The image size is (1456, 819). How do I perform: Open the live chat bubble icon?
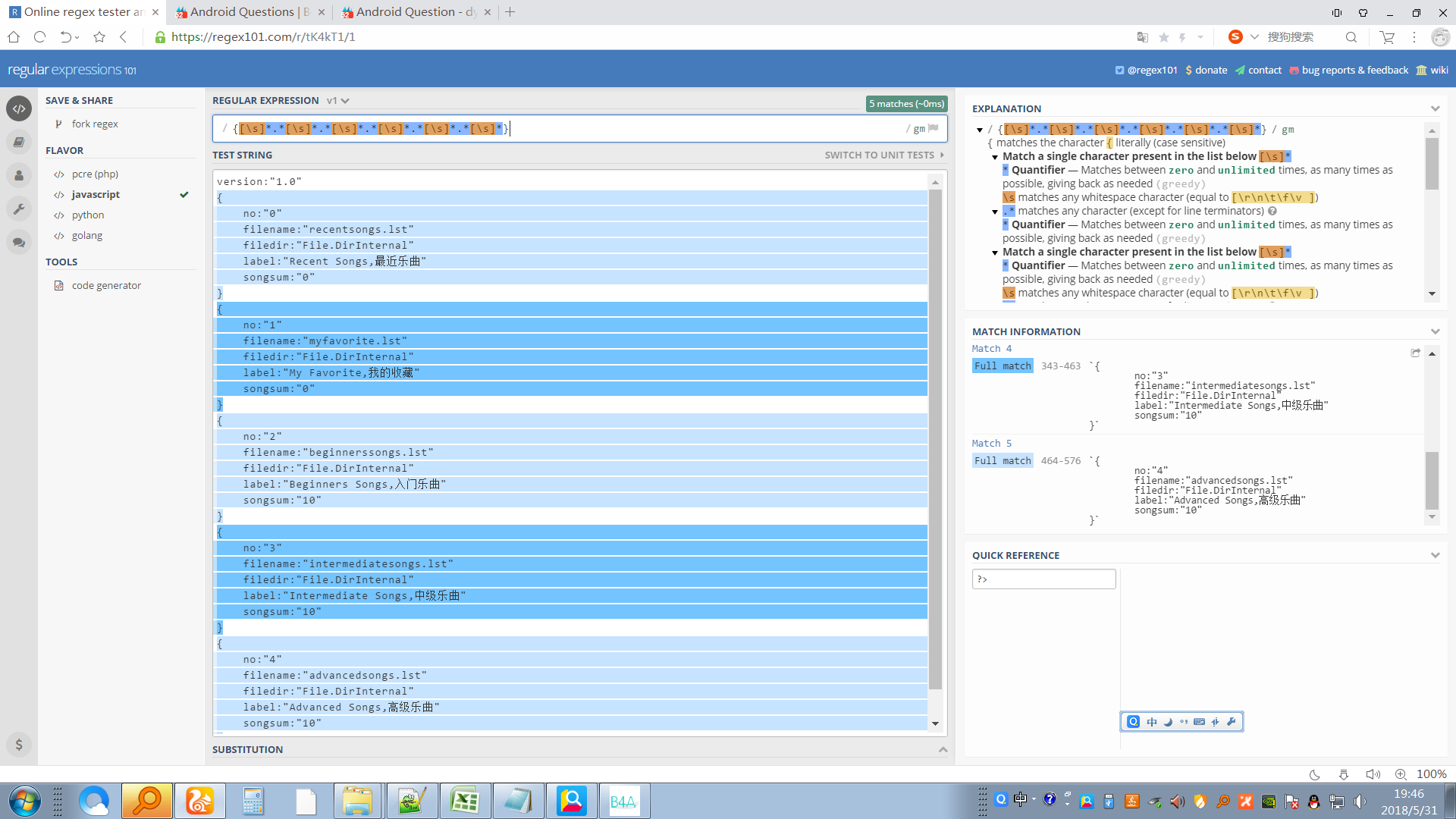[x=19, y=243]
